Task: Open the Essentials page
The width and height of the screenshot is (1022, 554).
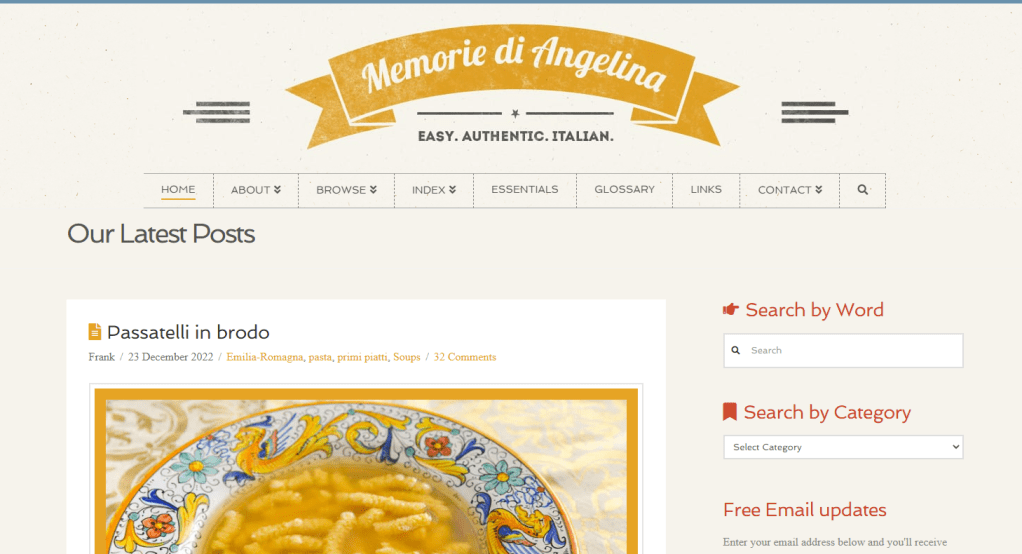Action: tap(525, 190)
